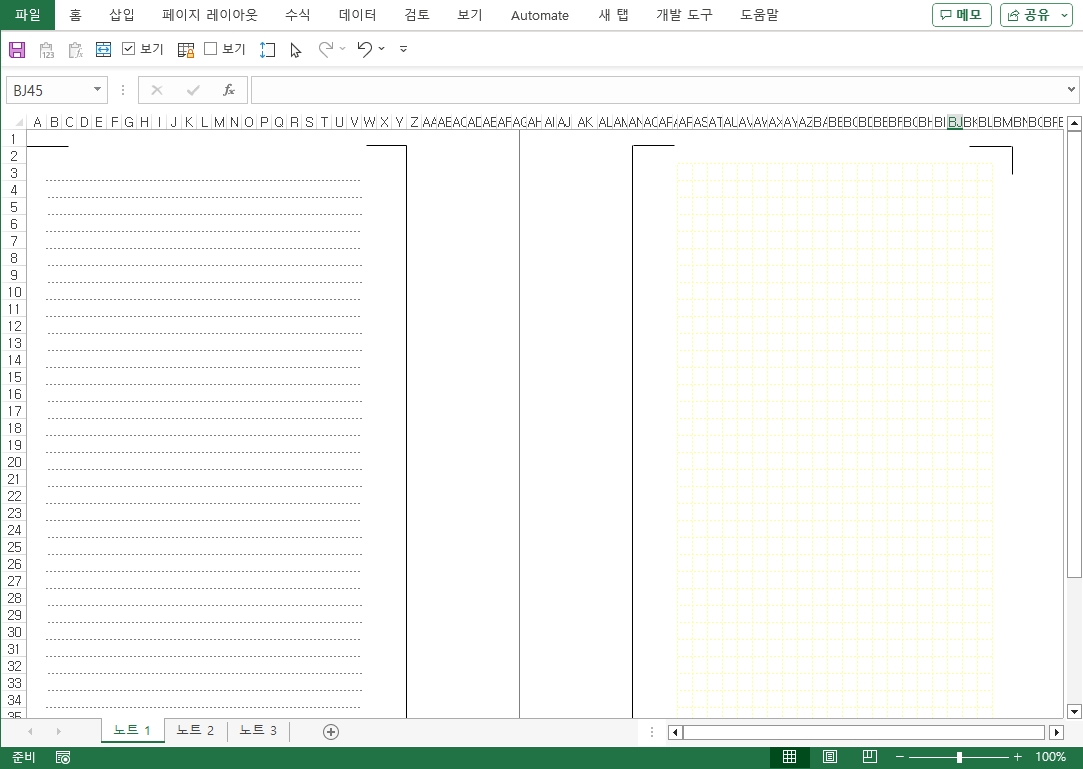1083x769 pixels.
Task: Click the locked table freeze panes icon
Action: coord(186,50)
